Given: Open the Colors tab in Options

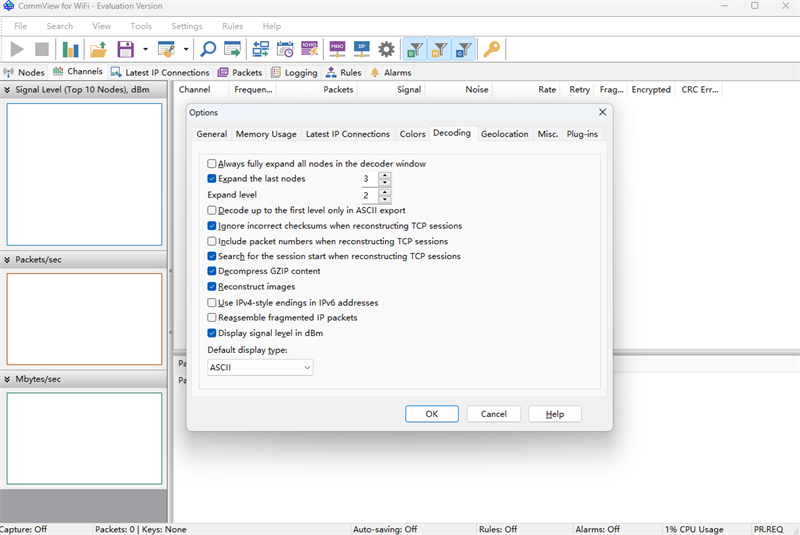Looking at the screenshot, I should coord(412,134).
